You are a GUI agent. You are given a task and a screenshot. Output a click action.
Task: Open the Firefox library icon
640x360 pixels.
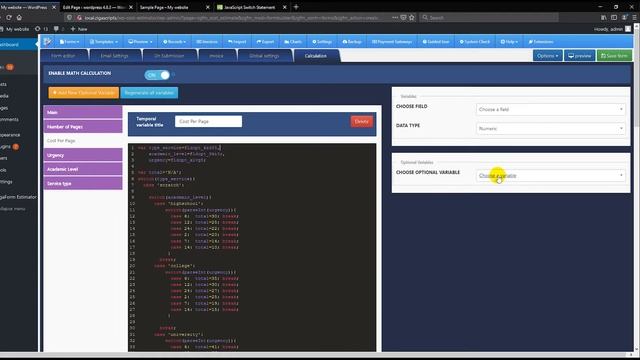click(603, 18)
